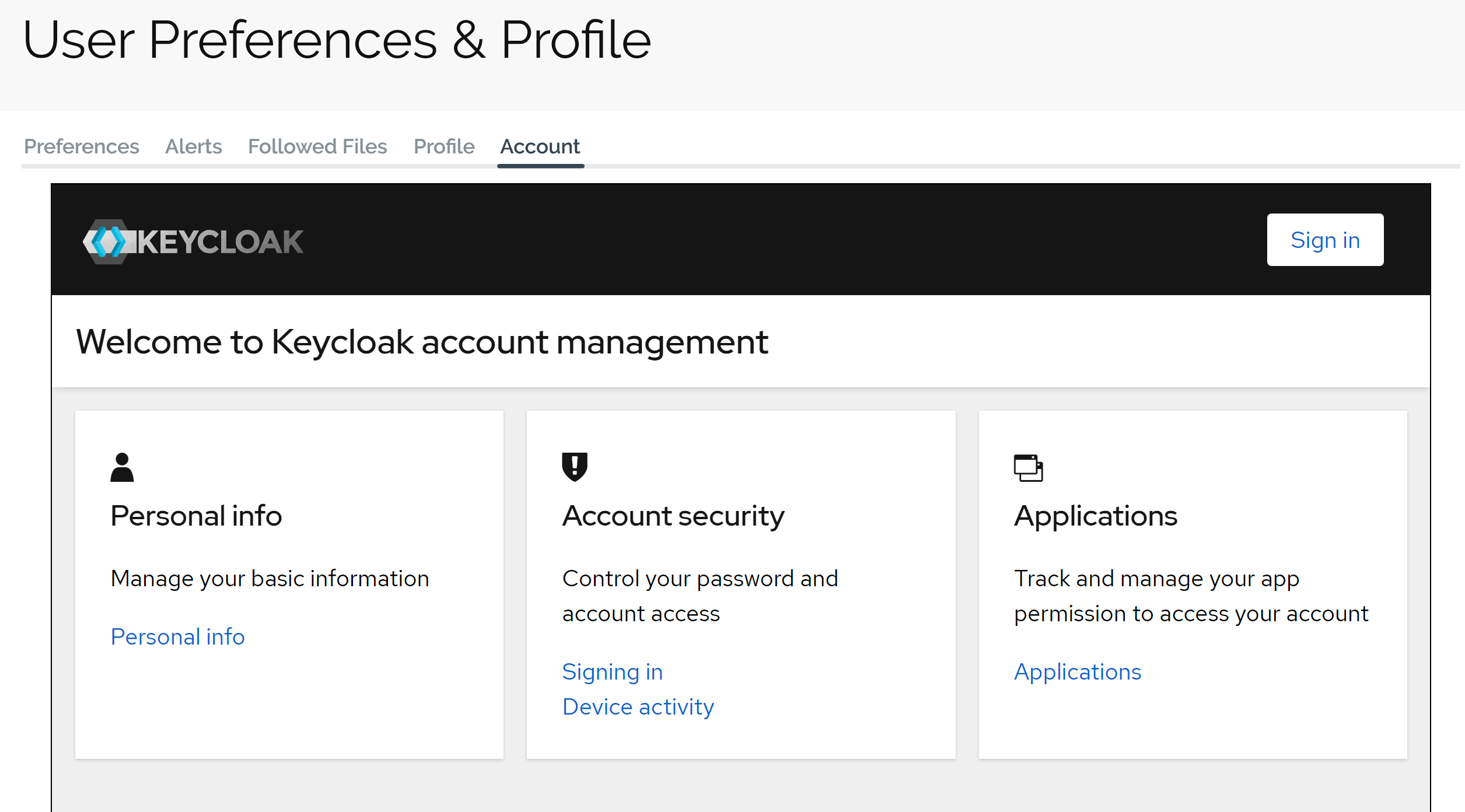Click the KEYCLOAK wordmark text logo
Image resolution: width=1465 pixels, height=812 pixels.
click(x=221, y=242)
